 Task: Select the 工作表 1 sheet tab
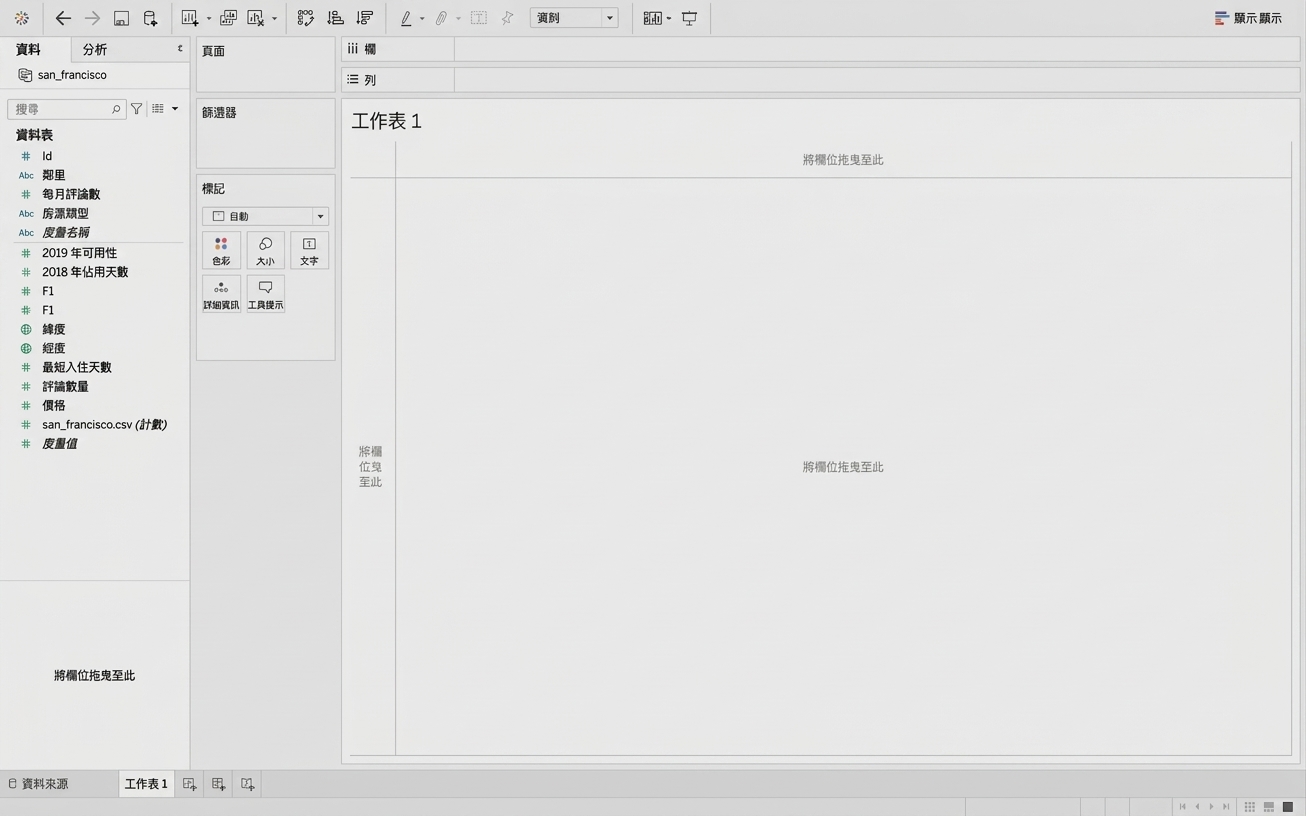pos(146,784)
